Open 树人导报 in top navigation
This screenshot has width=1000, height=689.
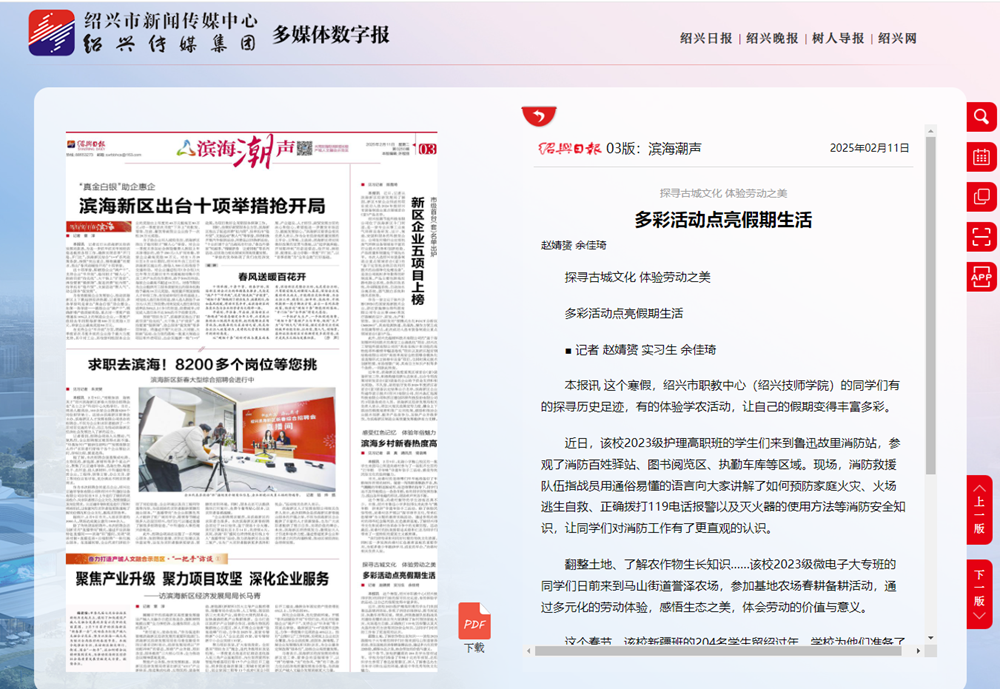coord(838,38)
